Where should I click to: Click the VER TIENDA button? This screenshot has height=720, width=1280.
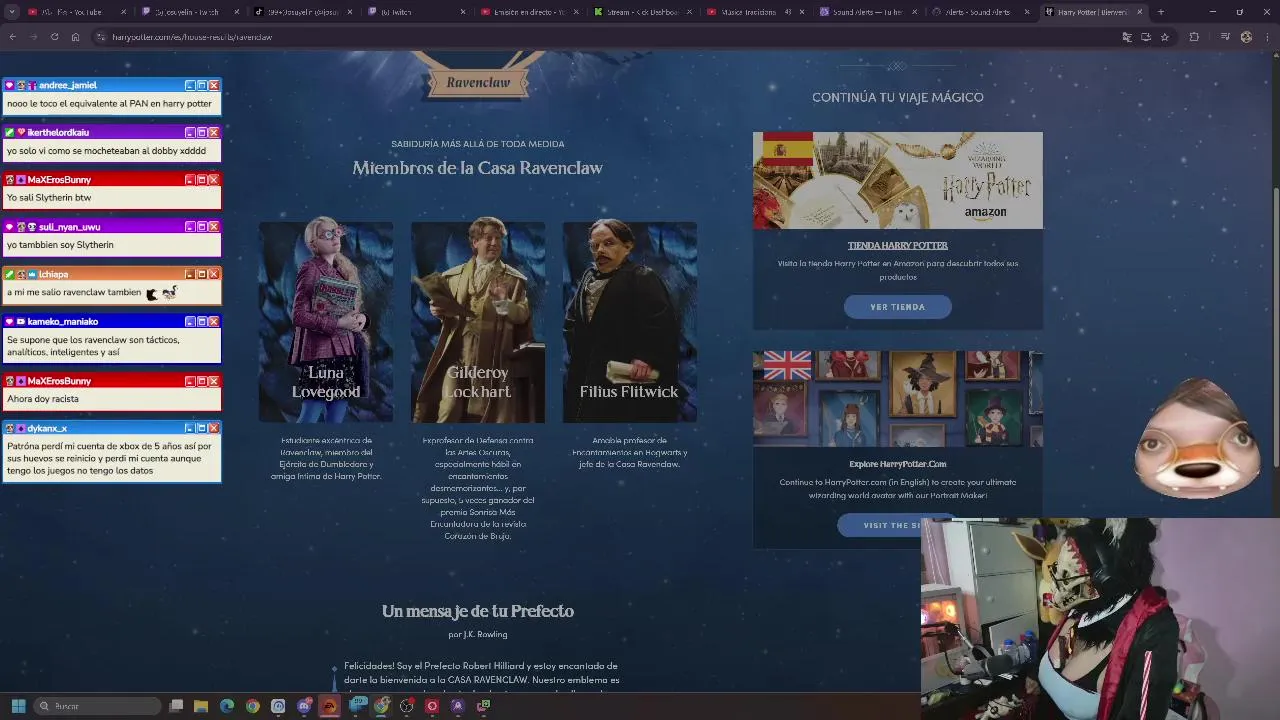(x=897, y=307)
